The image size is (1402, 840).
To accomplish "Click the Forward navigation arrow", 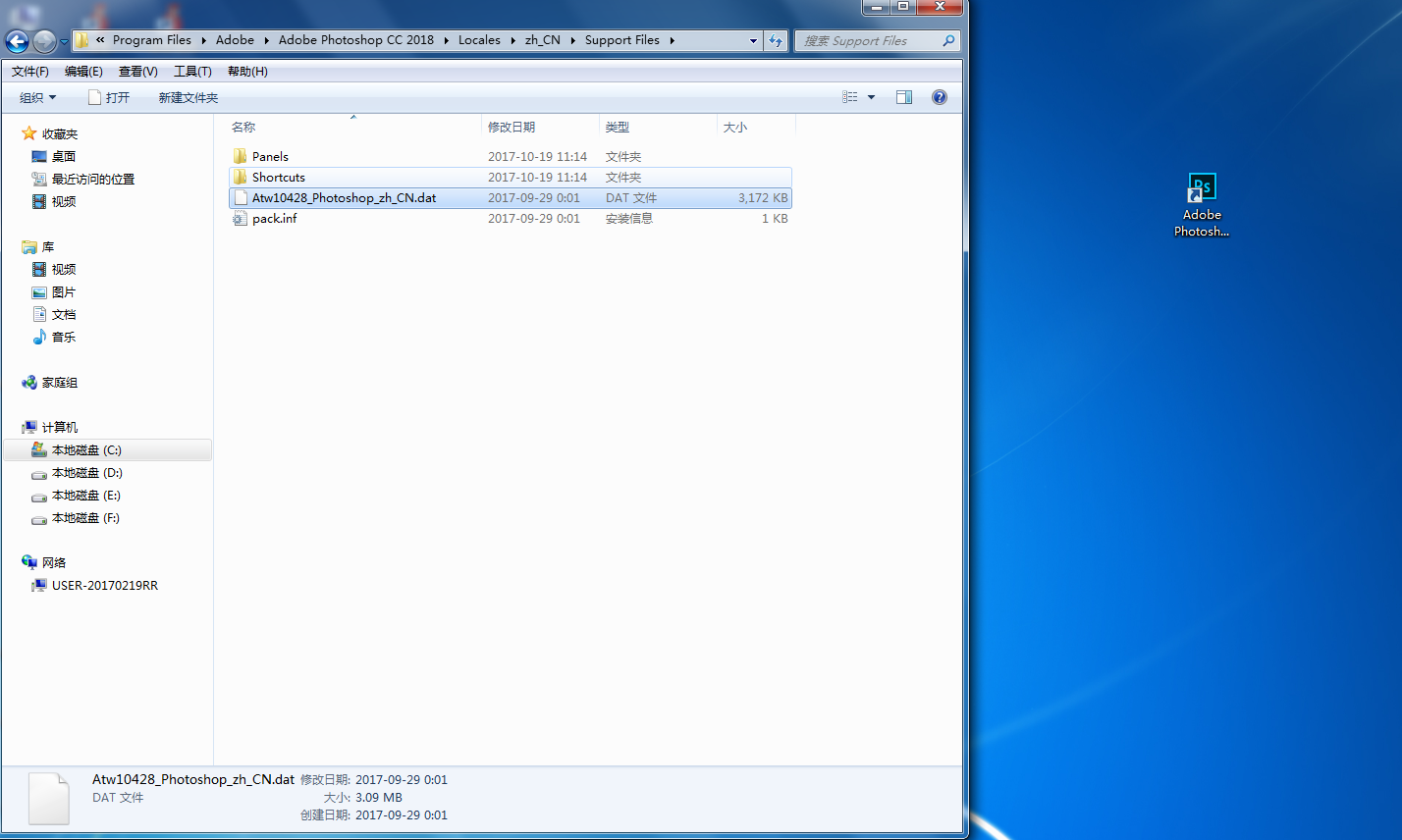I will pos(44,41).
